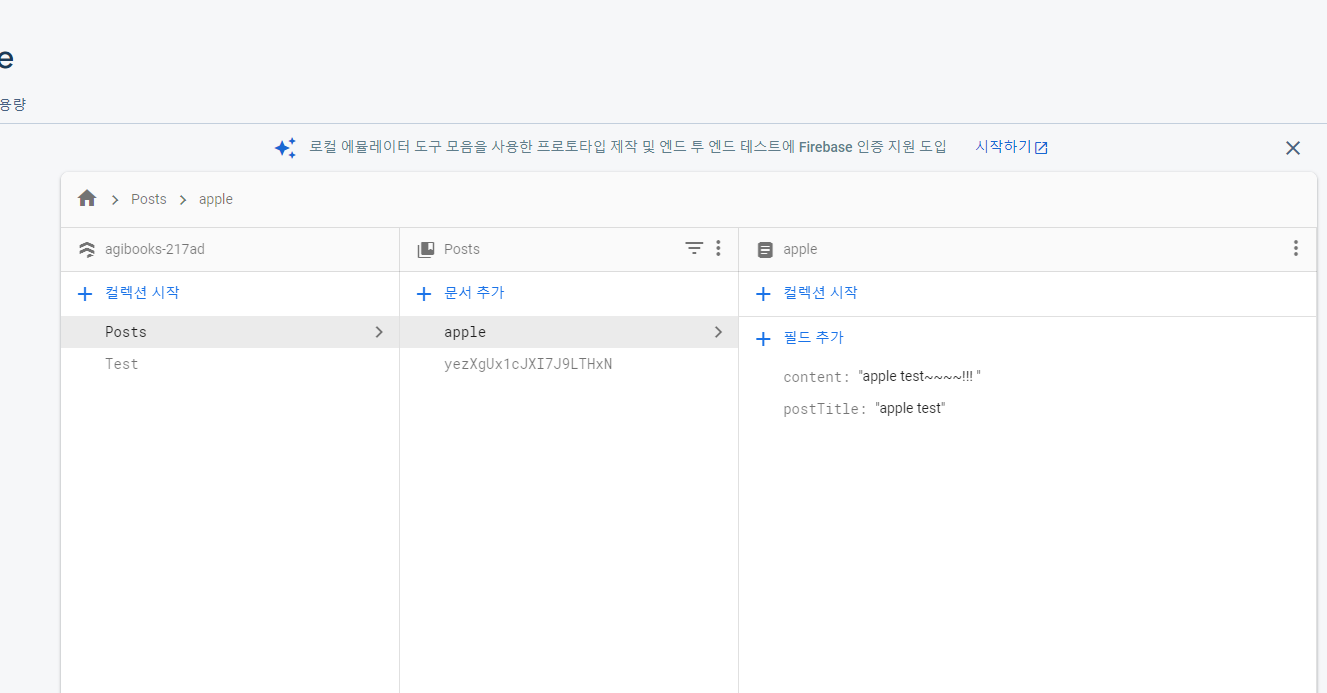Select the Test collection row
The width and height of the screenshot is (1327, 693).
point(230,364)
